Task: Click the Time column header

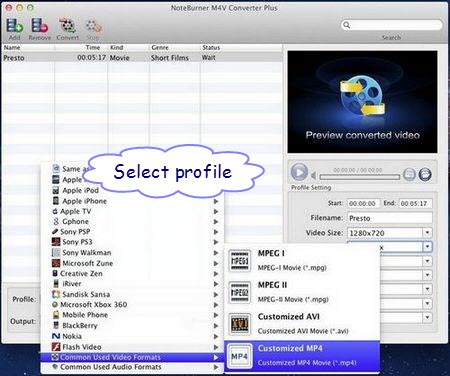Action: pos(81,48)
